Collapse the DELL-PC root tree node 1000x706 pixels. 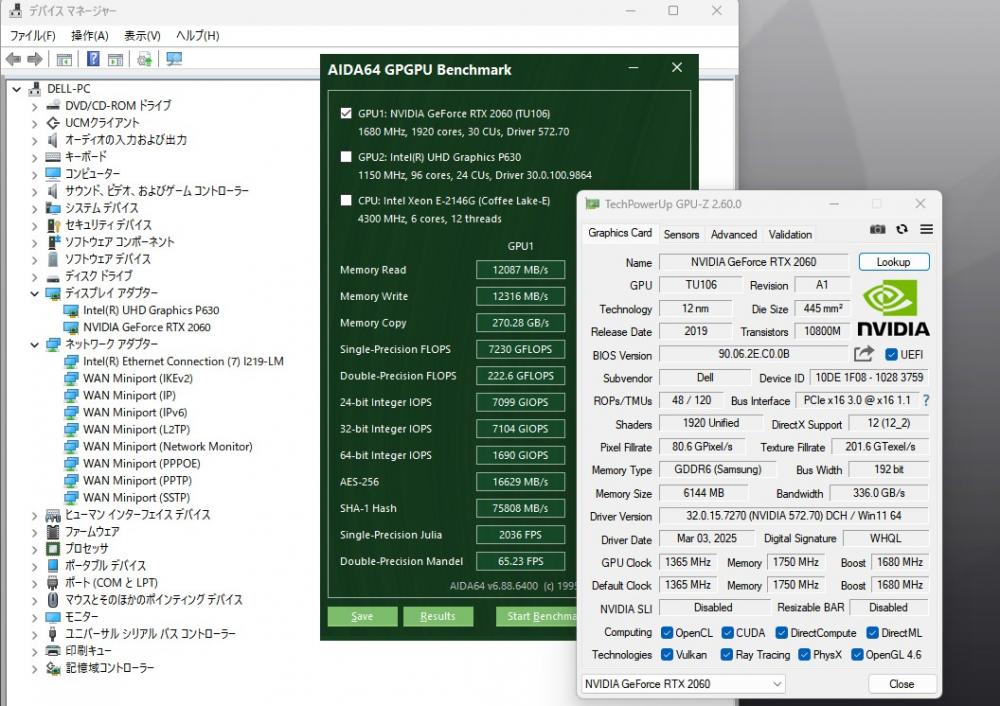point(17,89)
